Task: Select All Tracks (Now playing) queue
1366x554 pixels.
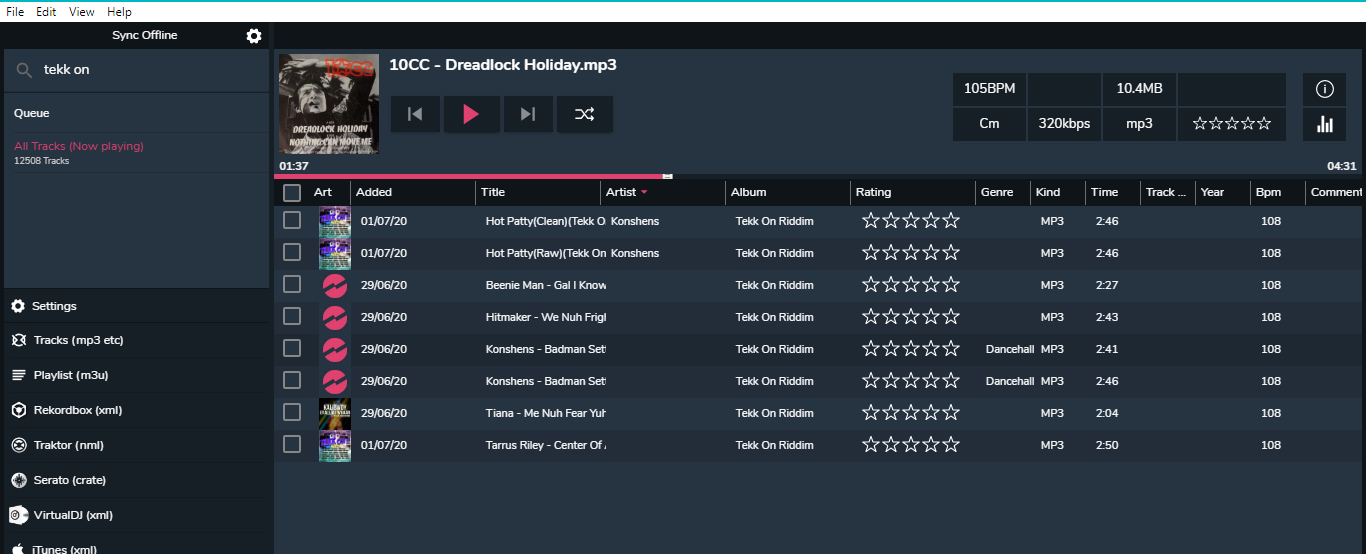Action: point(79,146)
